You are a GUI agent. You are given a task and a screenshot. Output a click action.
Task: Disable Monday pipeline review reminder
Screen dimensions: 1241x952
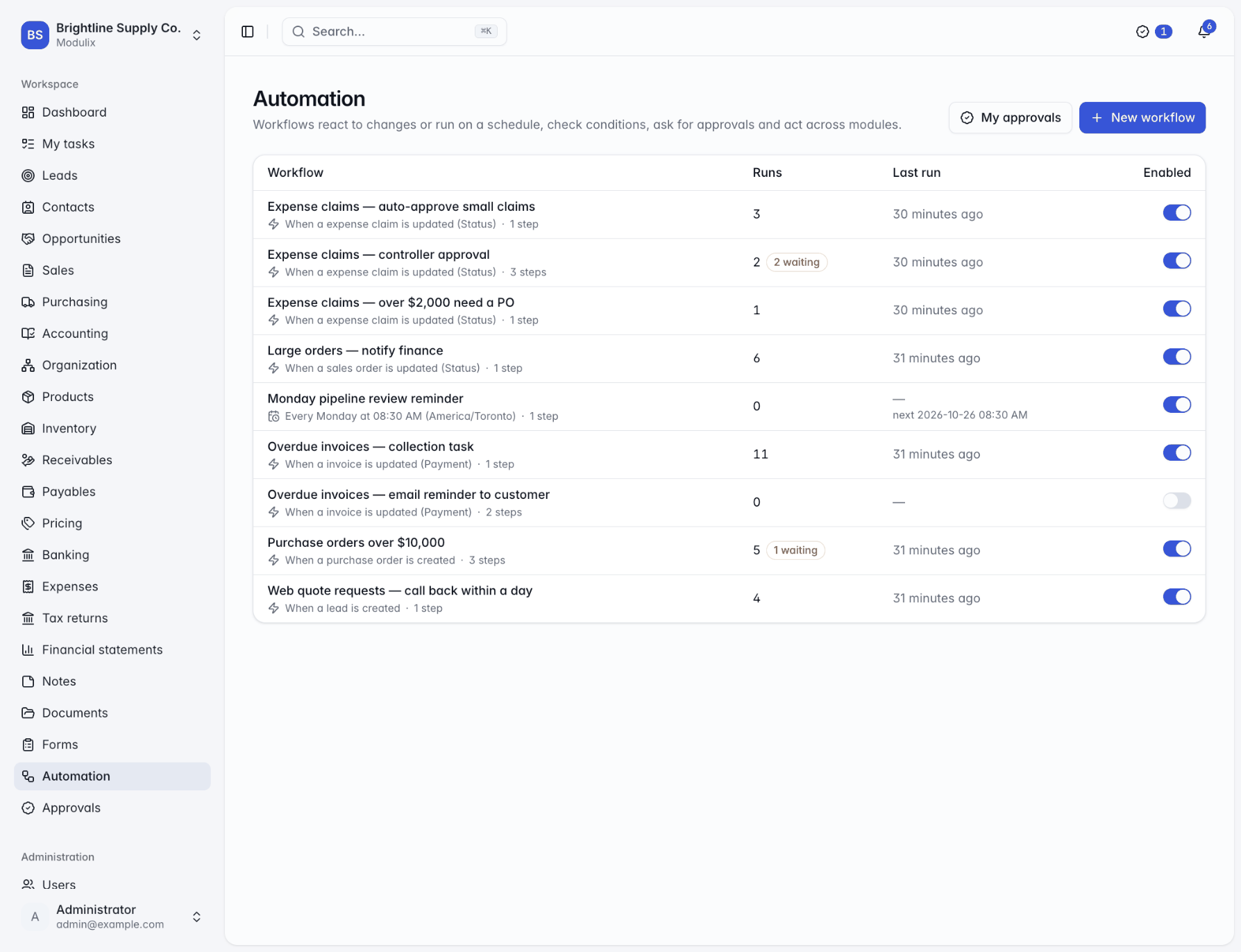(1176, 405)
